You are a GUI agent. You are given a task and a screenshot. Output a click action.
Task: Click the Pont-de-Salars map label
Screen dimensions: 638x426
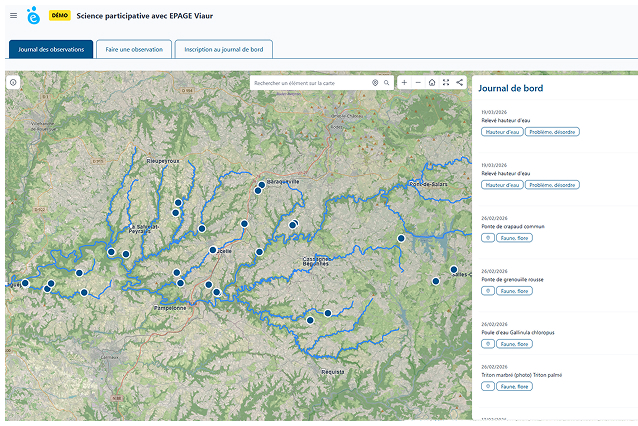pyautogui.click(x=428, y=184)
